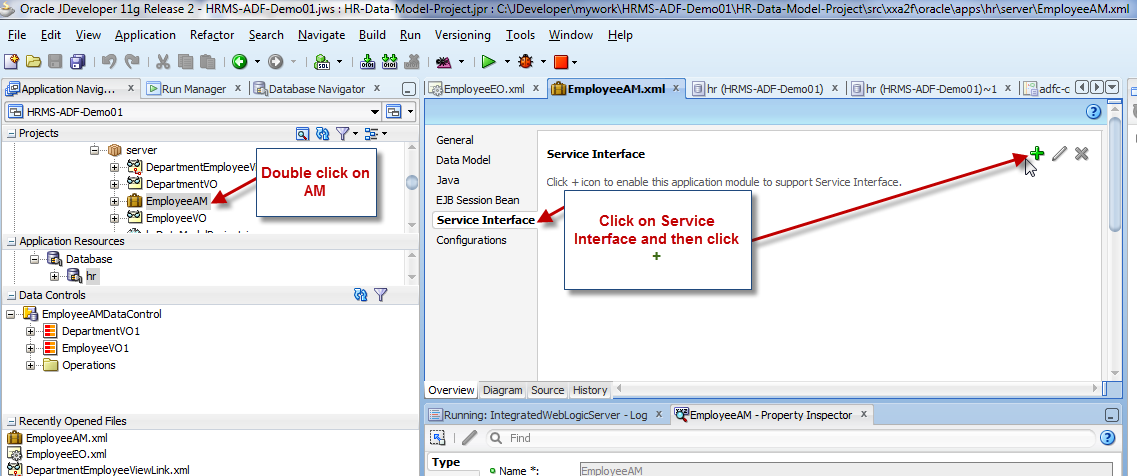The image size is (1137, 476).
Task: Open DepartmentEmployeeViewLink.xml from recent files
Action: (x=108, y=469)
